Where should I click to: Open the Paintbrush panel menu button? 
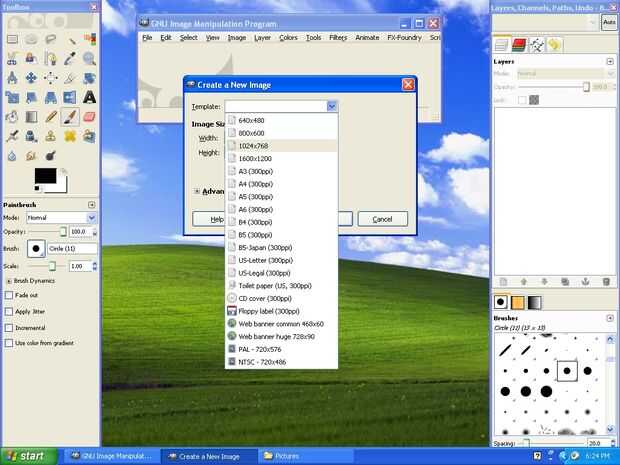(x=92, y=205)
